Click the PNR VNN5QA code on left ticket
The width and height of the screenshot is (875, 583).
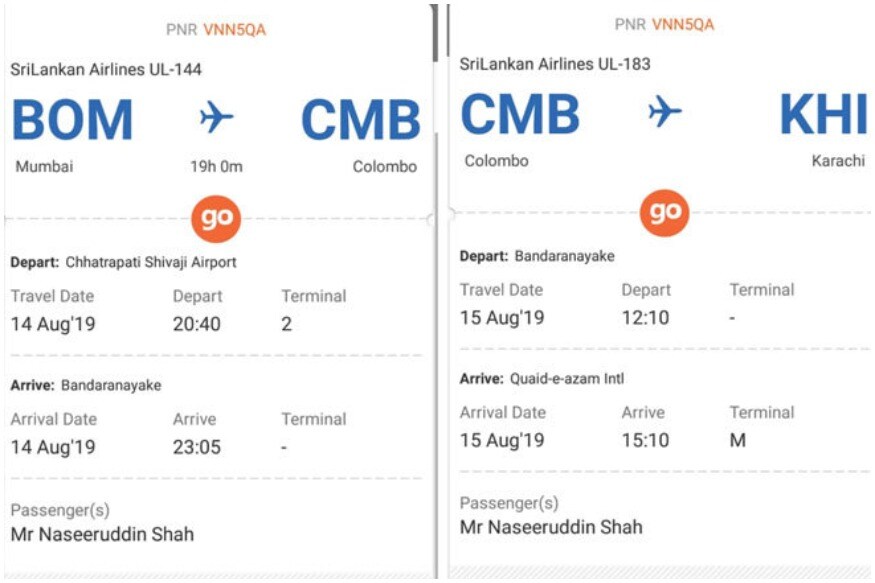[234, 30]
